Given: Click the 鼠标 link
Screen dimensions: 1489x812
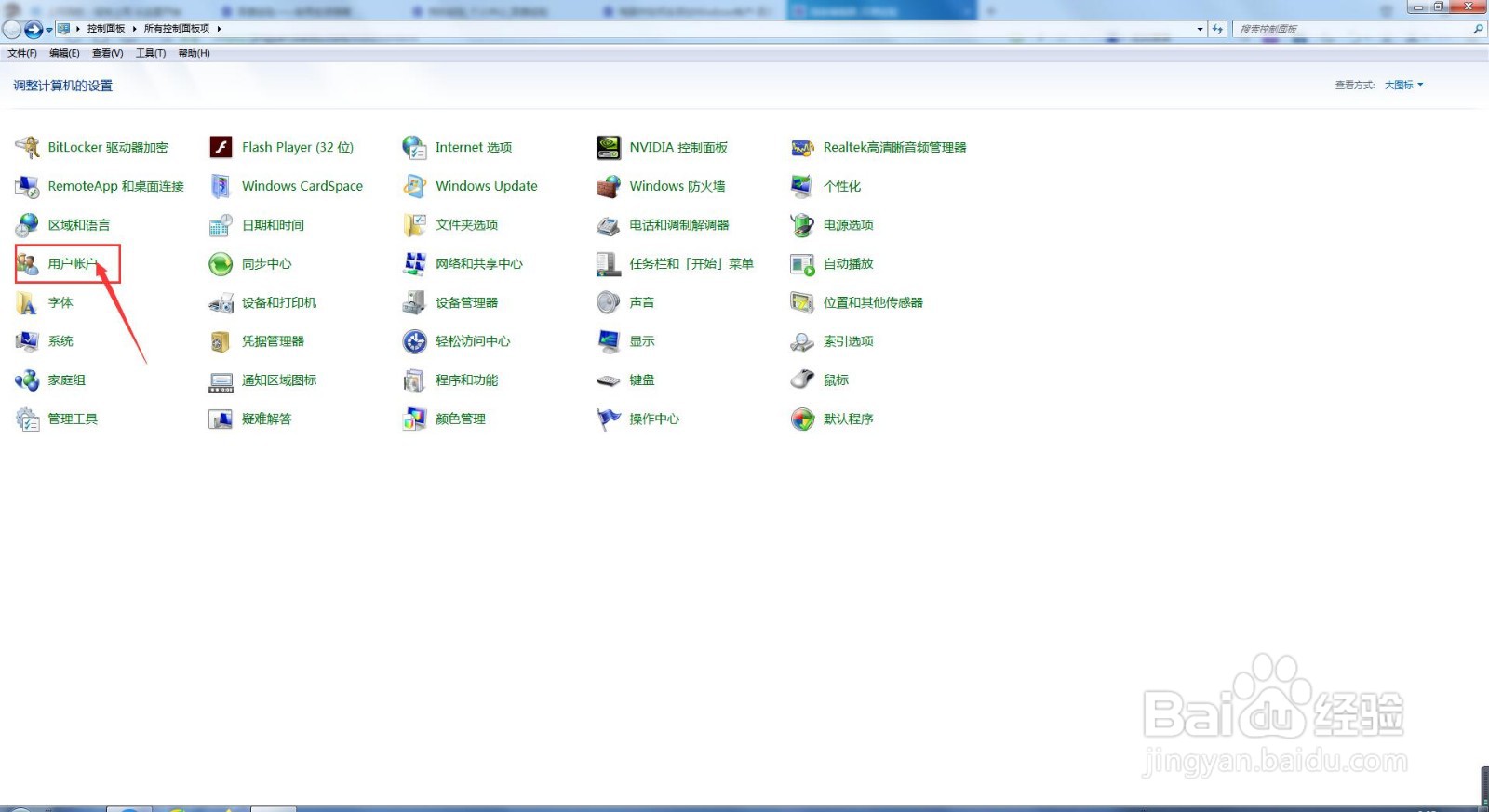Looking at the screenshot, I should [x=836, y=380].
